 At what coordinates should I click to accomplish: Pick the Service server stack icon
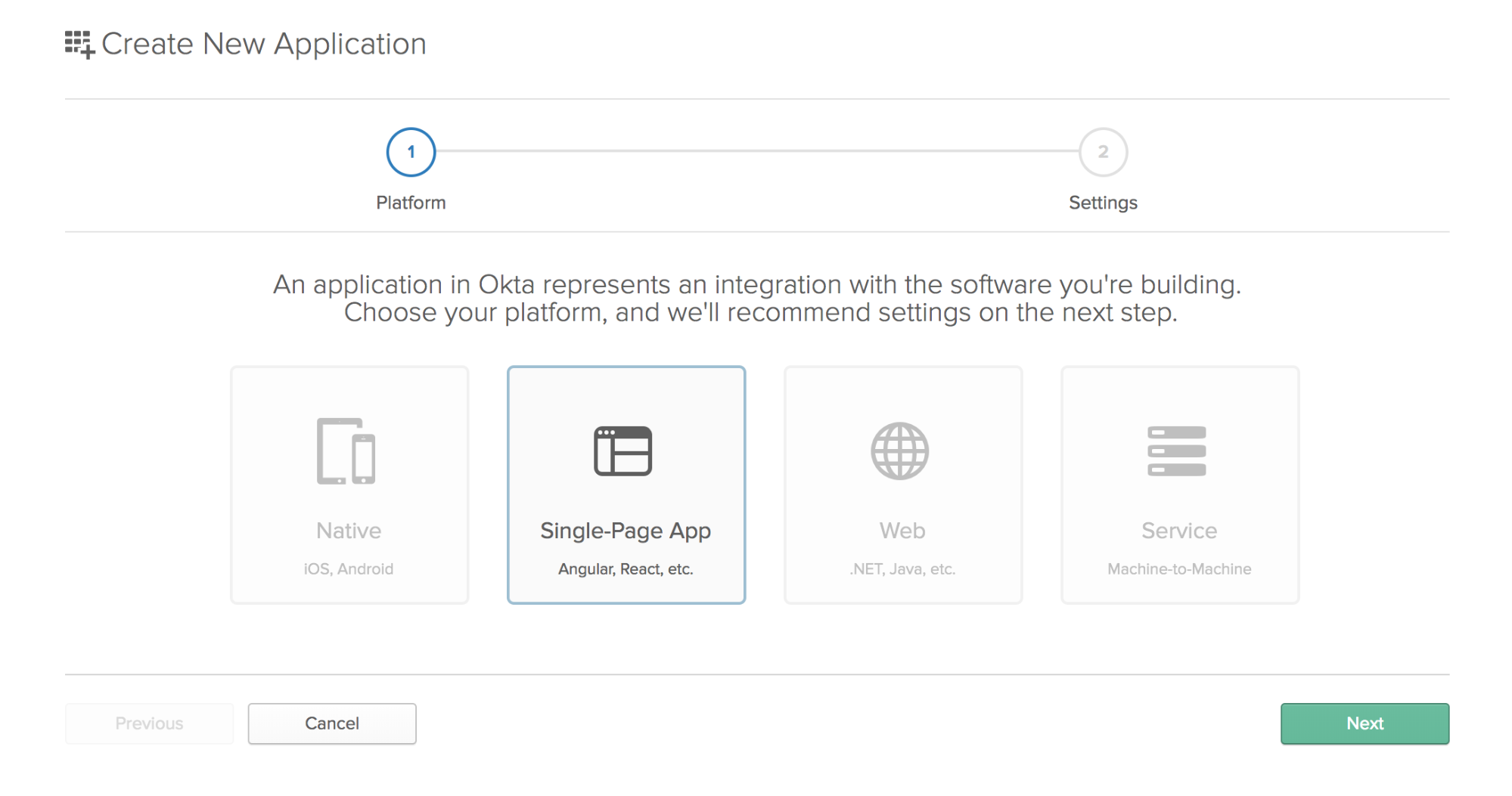(1176, 451)
